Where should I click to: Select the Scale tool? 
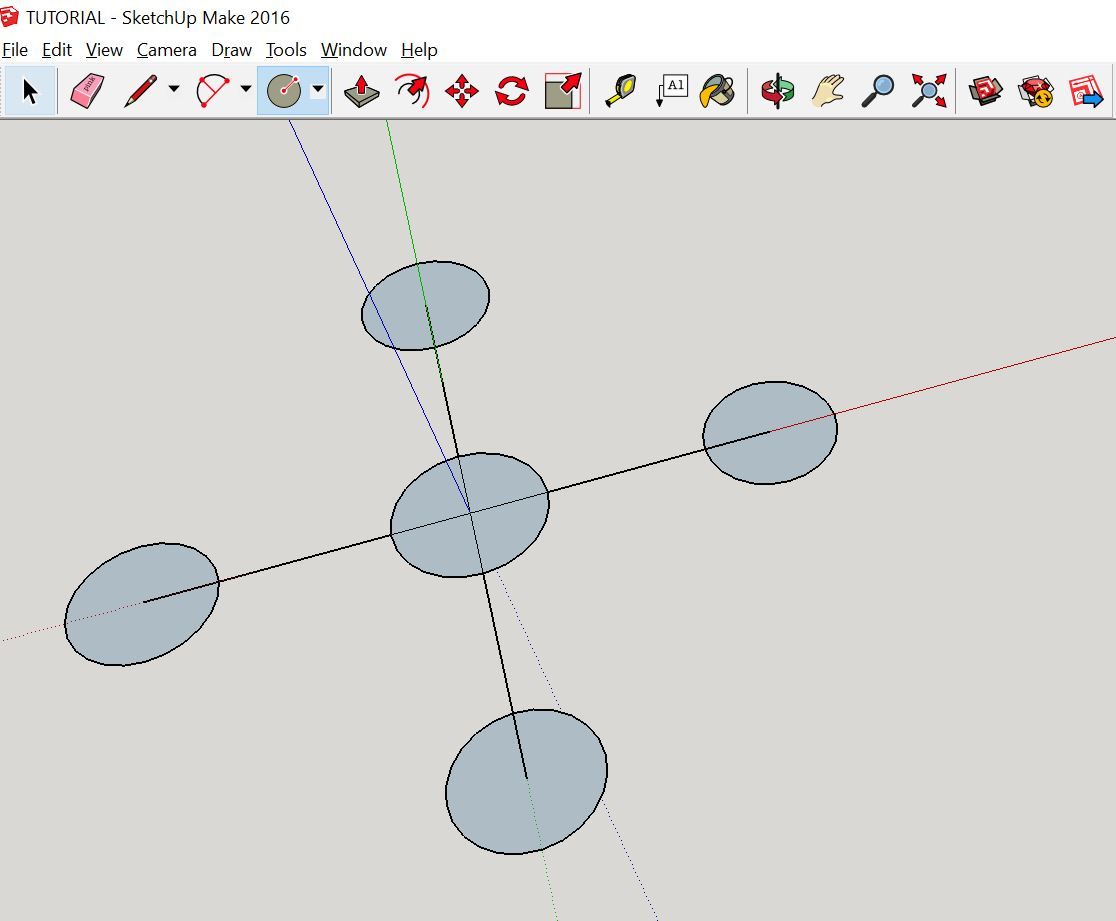click(x=562, y=91)
